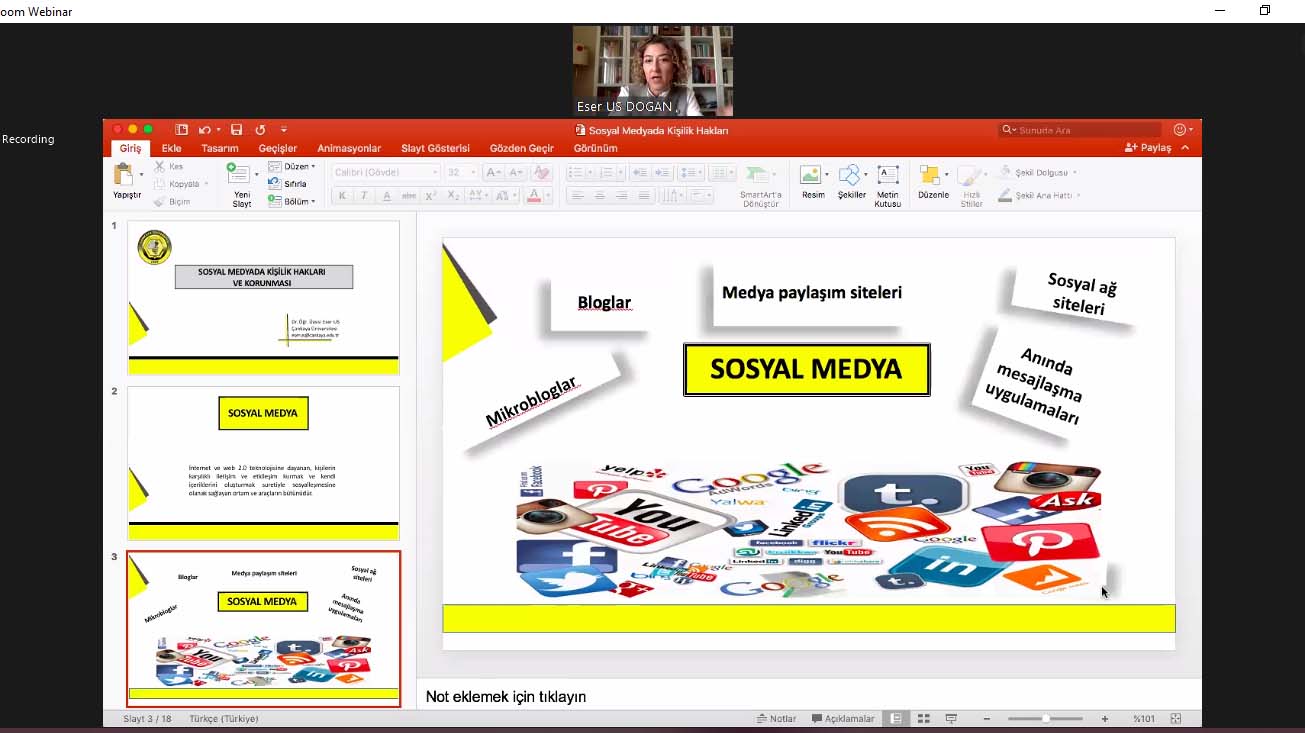This screenshot has height=733, width=1305.
Task: Open the AutoSave panel icon in title bar
Action: click(x=181, y=130)
